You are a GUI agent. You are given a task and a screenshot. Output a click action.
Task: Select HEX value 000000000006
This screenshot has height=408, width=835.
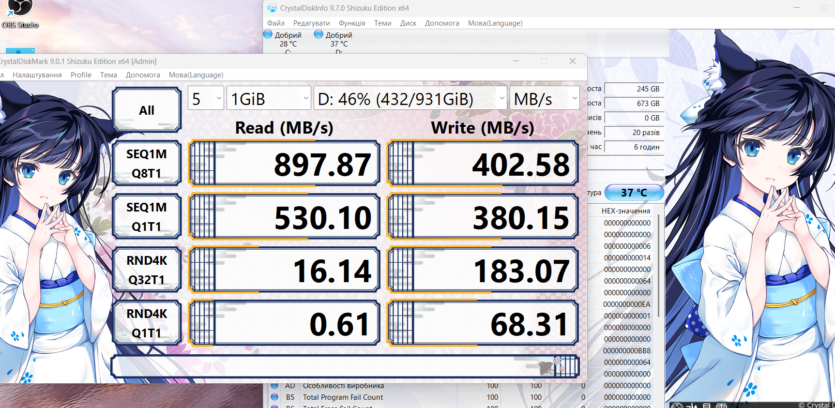[x=627, y=246]
